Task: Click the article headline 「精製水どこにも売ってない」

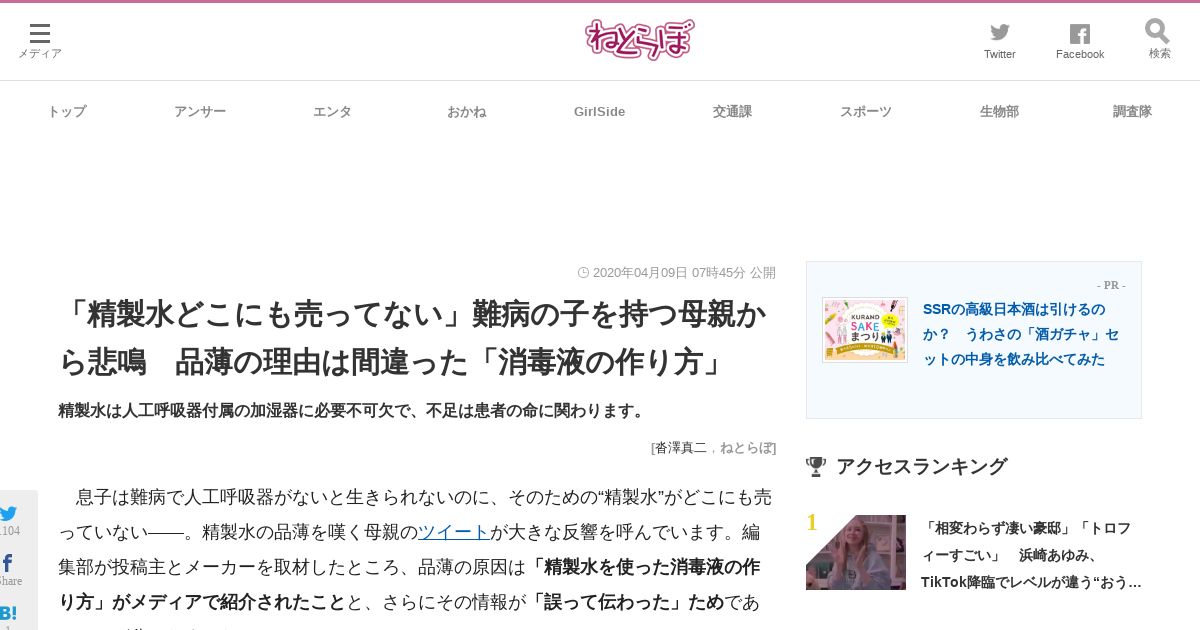Action: pyautogui.click(x=412, y=338)
